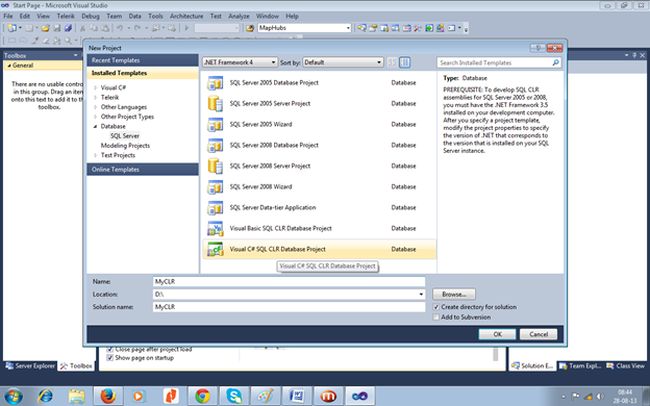Expand the Visual C# template node
The image size is (650, 406).
pyautogui.click(x=96, y=88)
